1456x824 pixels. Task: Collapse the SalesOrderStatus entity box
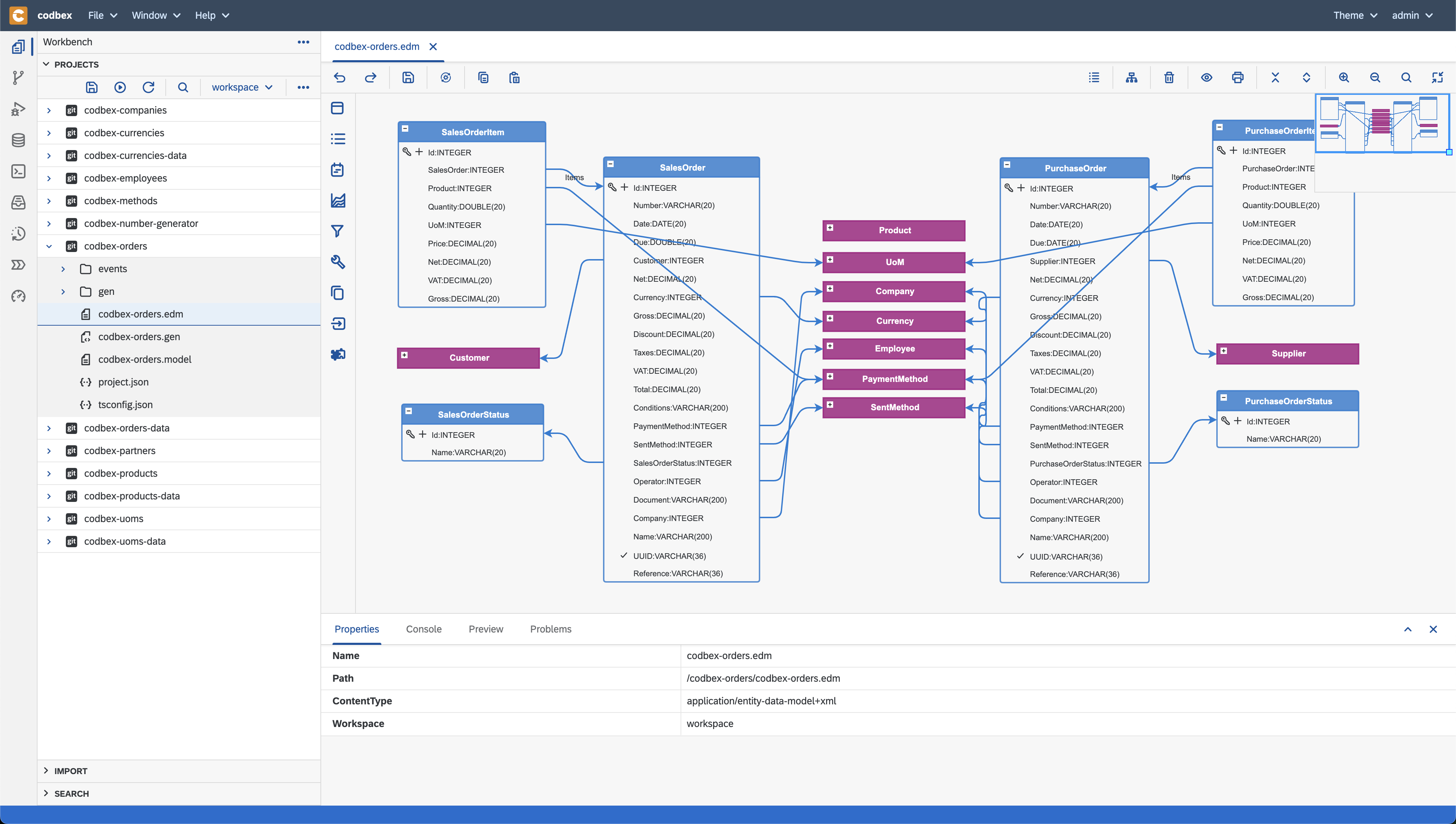409,411
